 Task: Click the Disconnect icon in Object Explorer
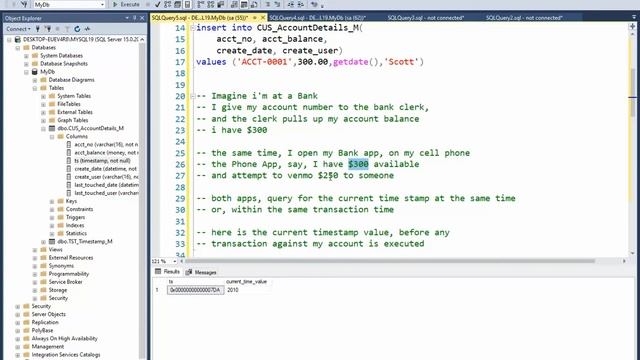pyautogui.click(x=48, y=29)
